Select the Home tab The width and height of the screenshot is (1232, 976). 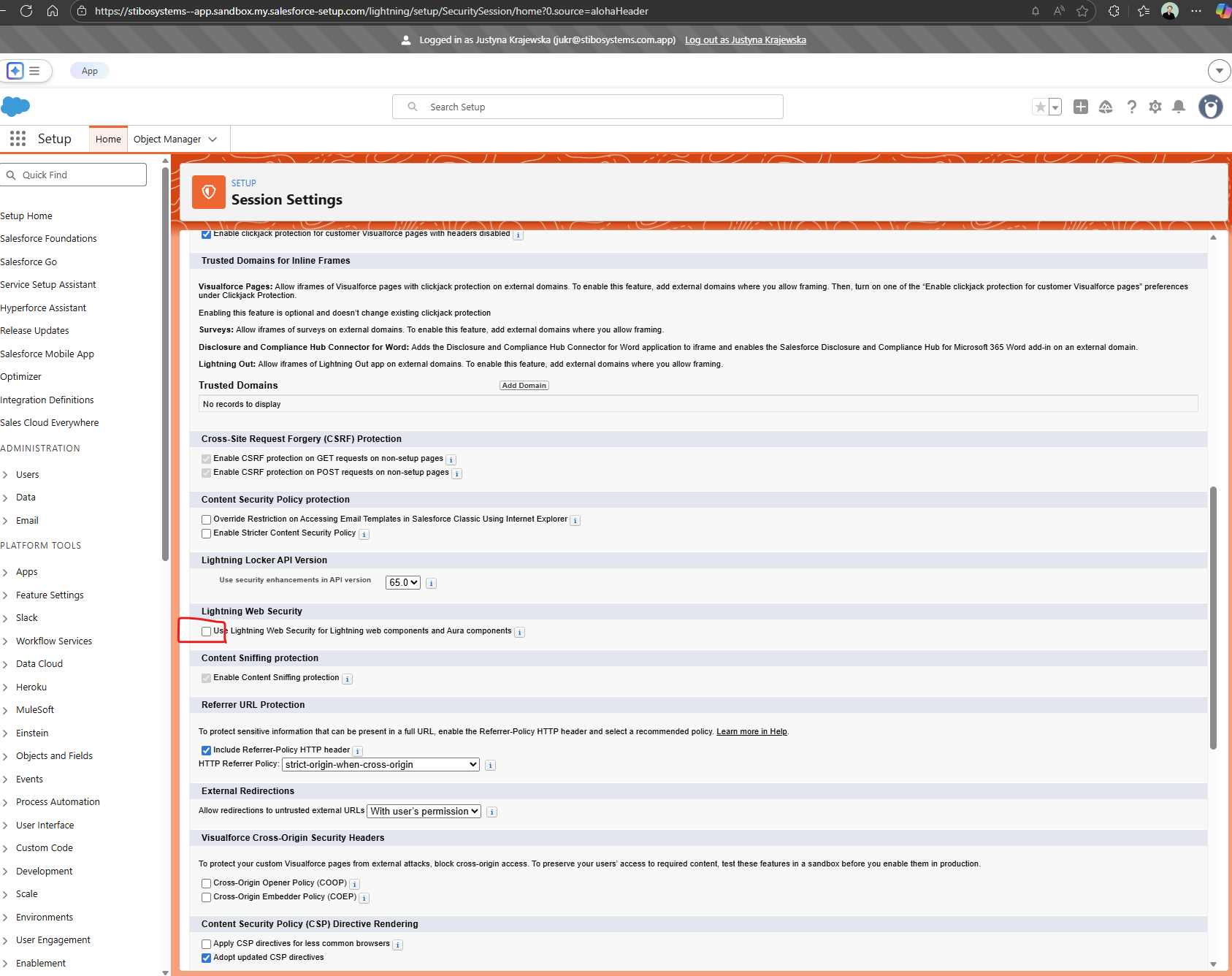[x=108, y=140]
